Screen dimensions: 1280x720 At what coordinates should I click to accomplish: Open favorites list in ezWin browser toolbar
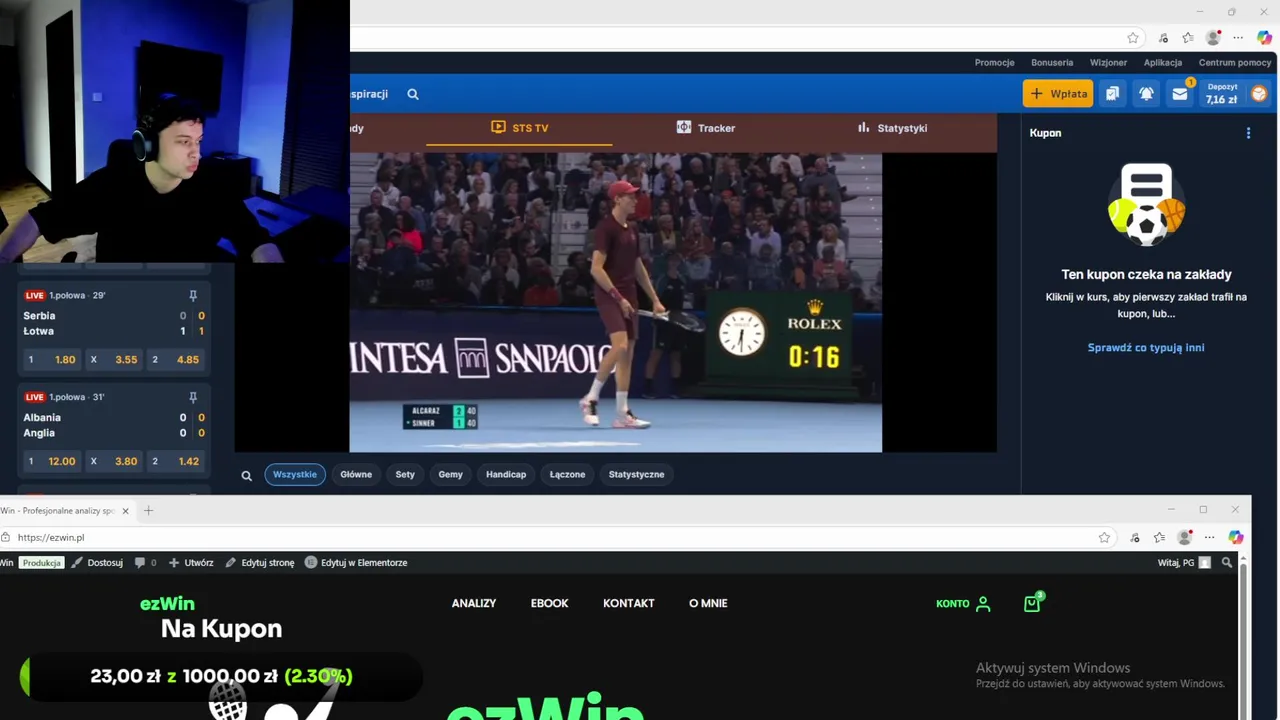1159,537
